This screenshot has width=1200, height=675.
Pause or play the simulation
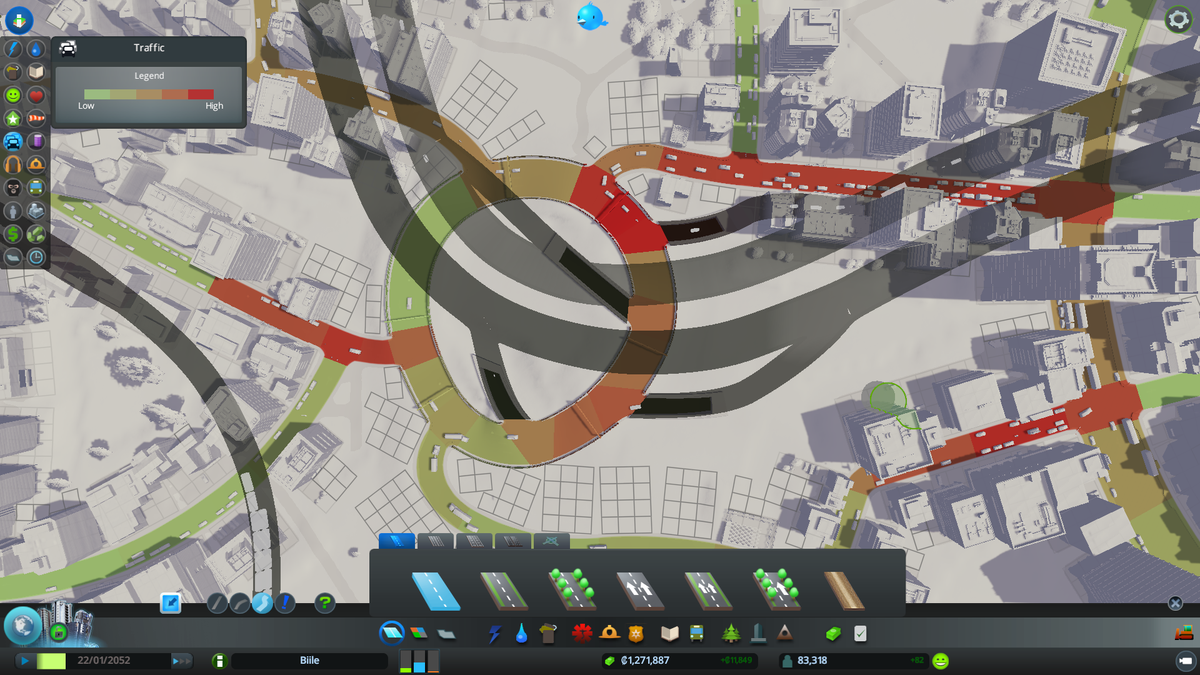[24, 661]
